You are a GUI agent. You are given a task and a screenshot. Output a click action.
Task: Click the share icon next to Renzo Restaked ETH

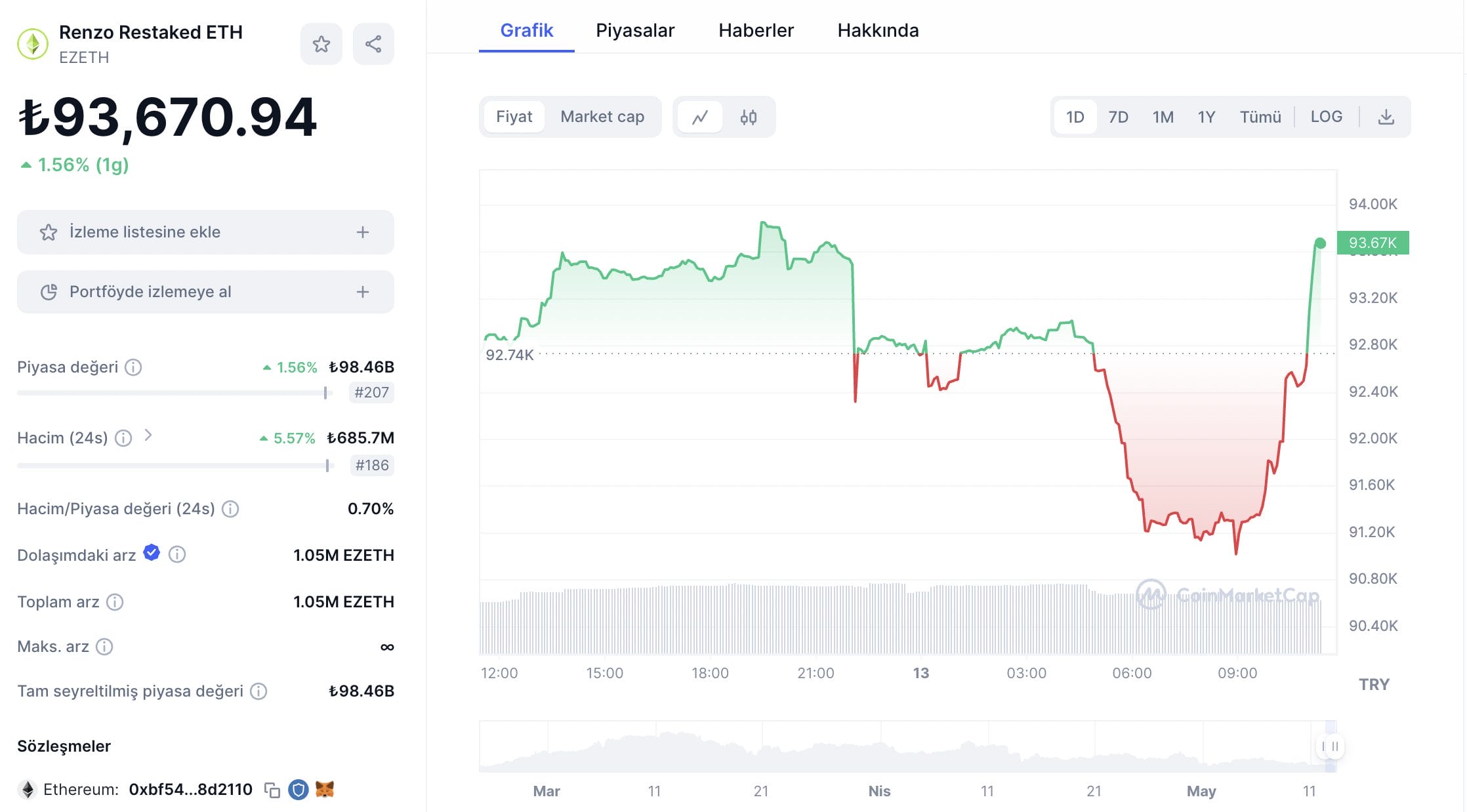click(373, 43)
